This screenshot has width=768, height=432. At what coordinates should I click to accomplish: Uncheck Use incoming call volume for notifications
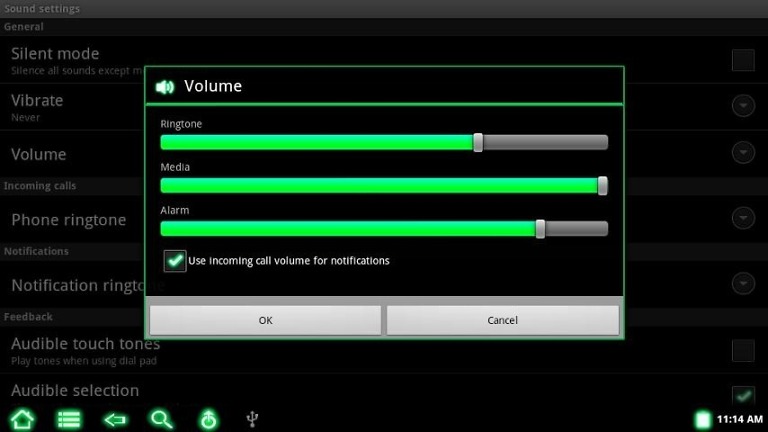pyautogui.click(x=175, y=261)
